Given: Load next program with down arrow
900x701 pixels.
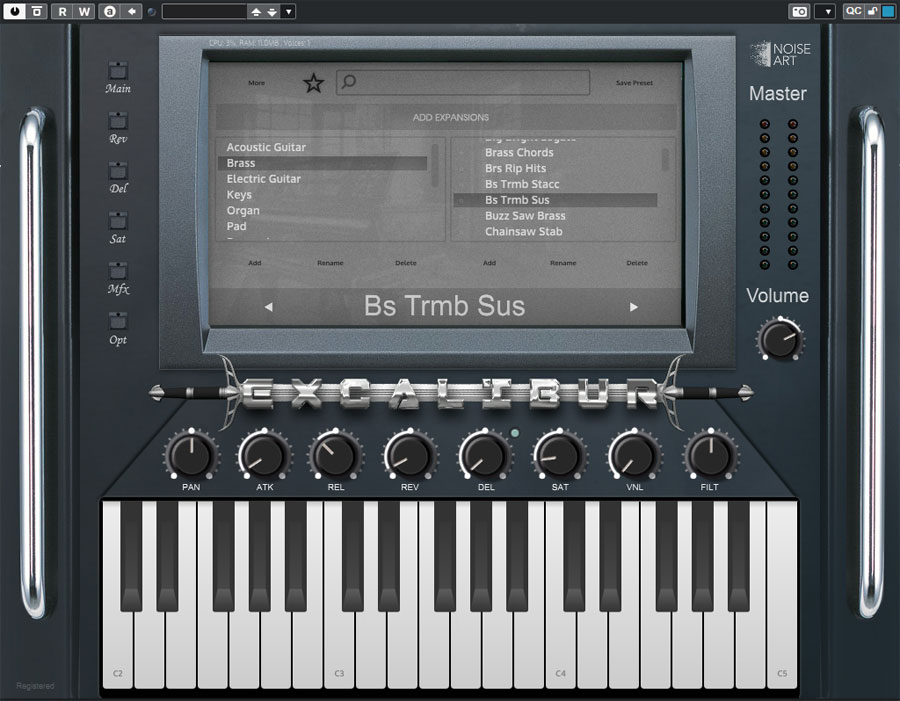Looking at the screenshot, I should pos(272,11).
